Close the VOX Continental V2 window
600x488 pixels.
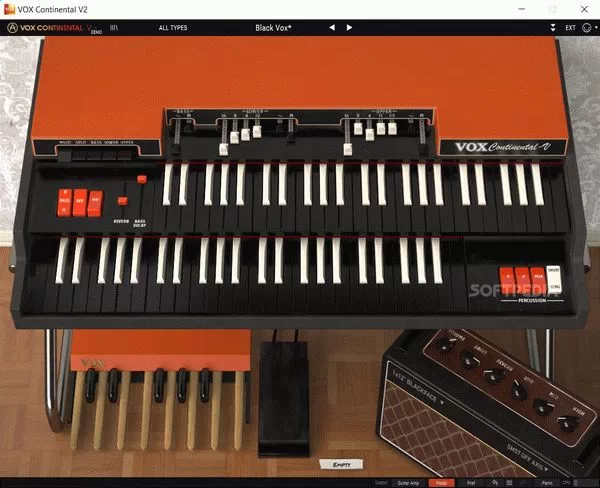(584, 10)
